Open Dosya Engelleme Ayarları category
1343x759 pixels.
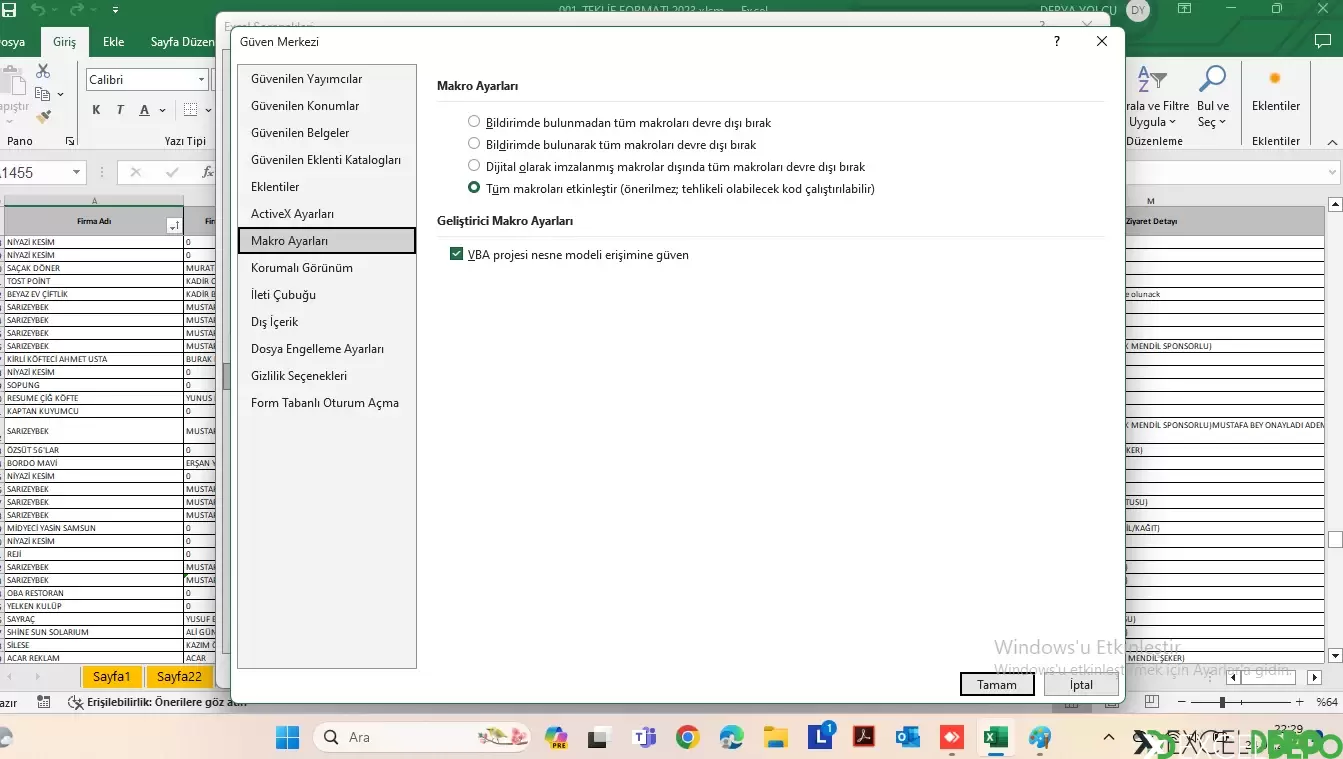326,349
